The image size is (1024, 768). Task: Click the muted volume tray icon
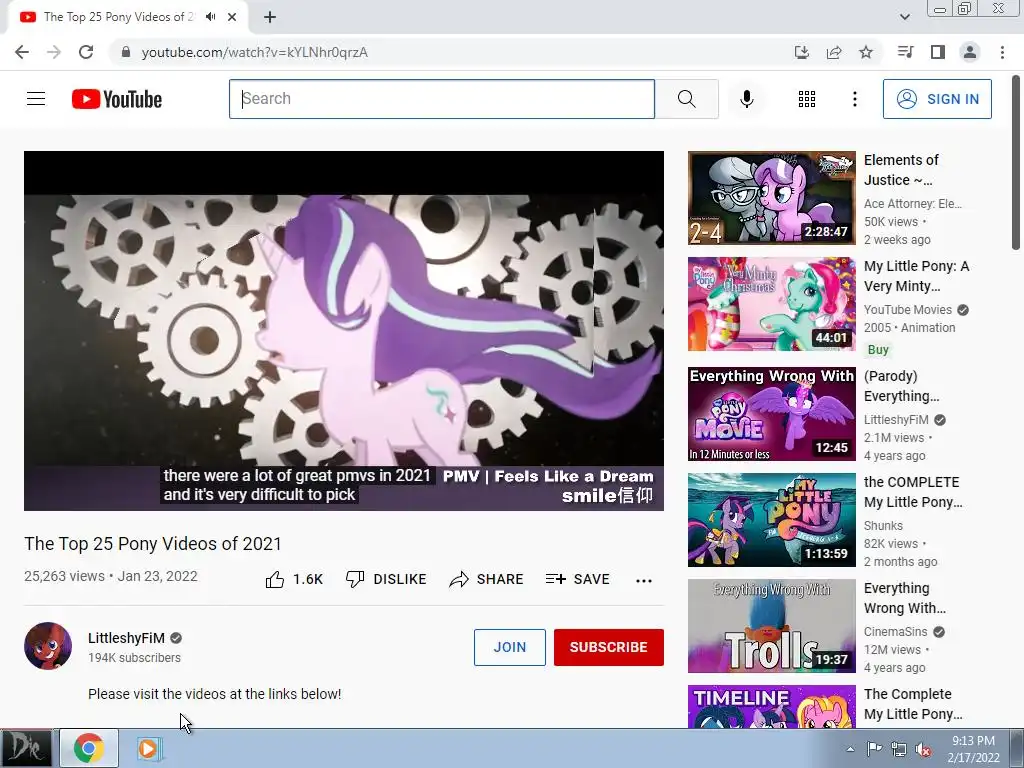click(x=923, y=749)
